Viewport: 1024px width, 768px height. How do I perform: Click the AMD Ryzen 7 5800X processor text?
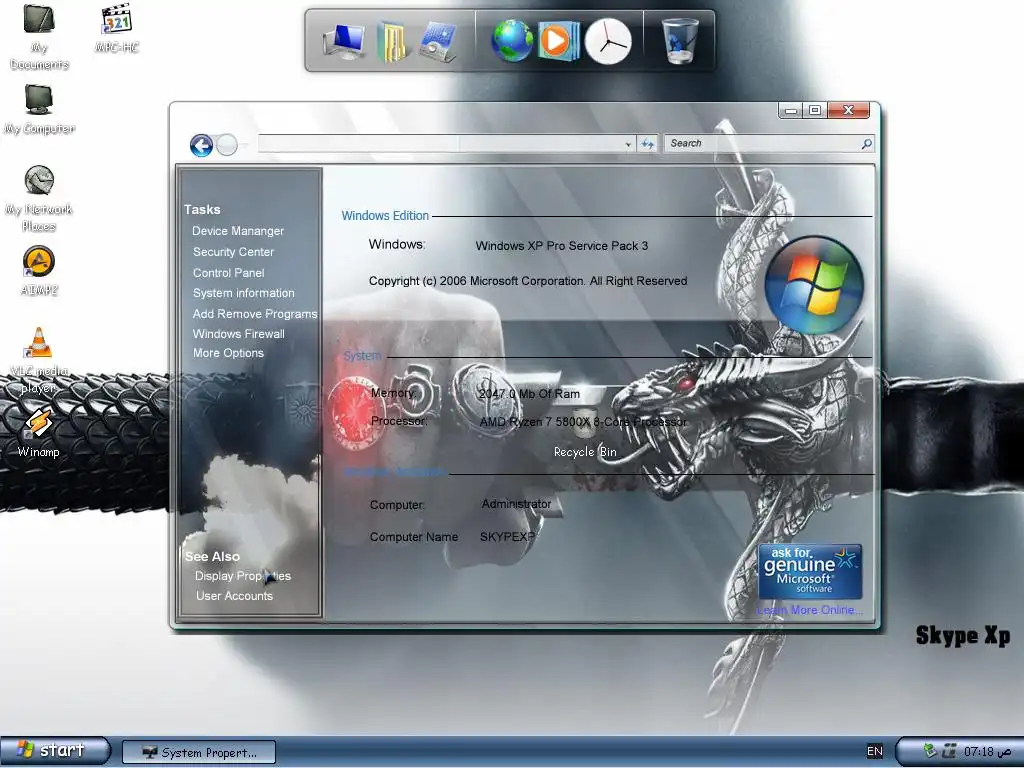583,422
